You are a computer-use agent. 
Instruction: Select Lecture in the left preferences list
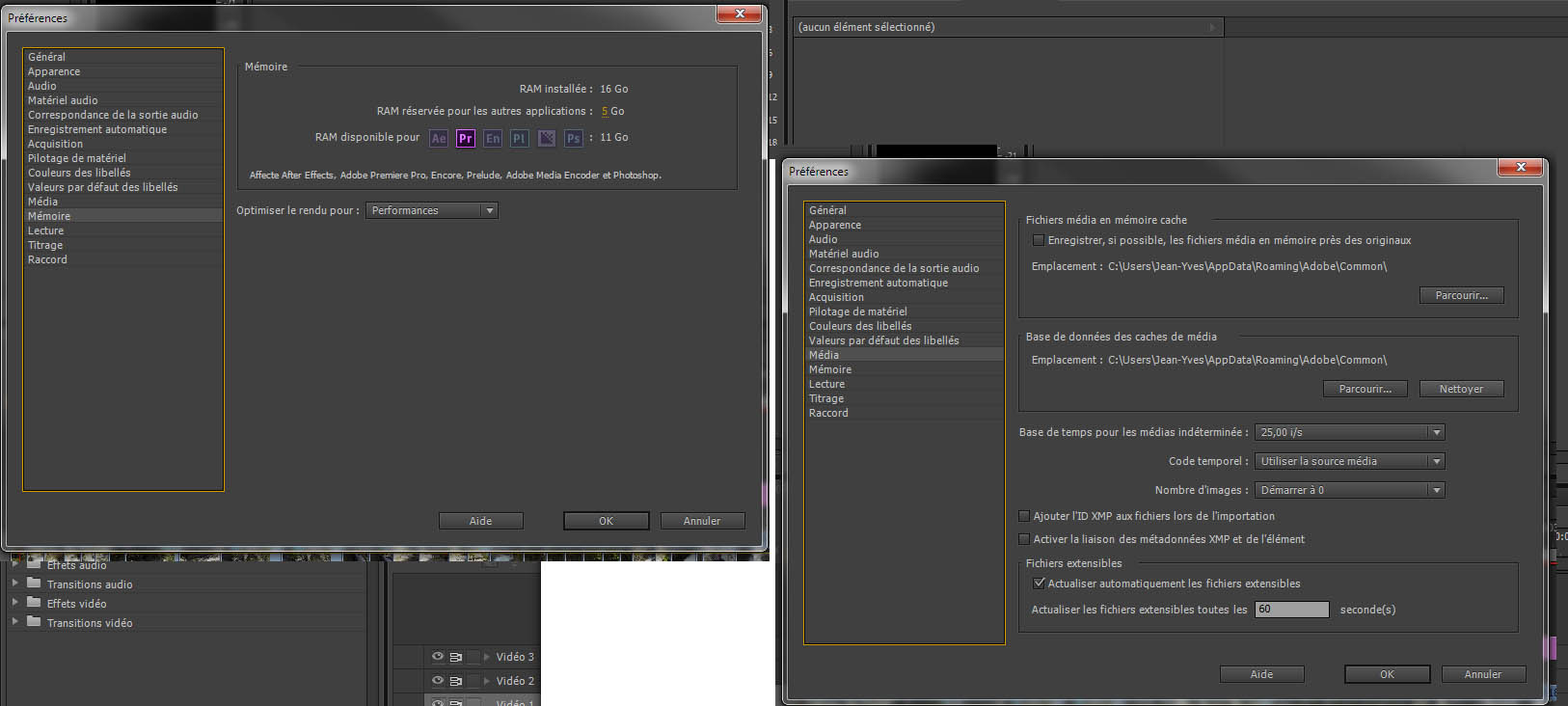(x=46, y=231)
